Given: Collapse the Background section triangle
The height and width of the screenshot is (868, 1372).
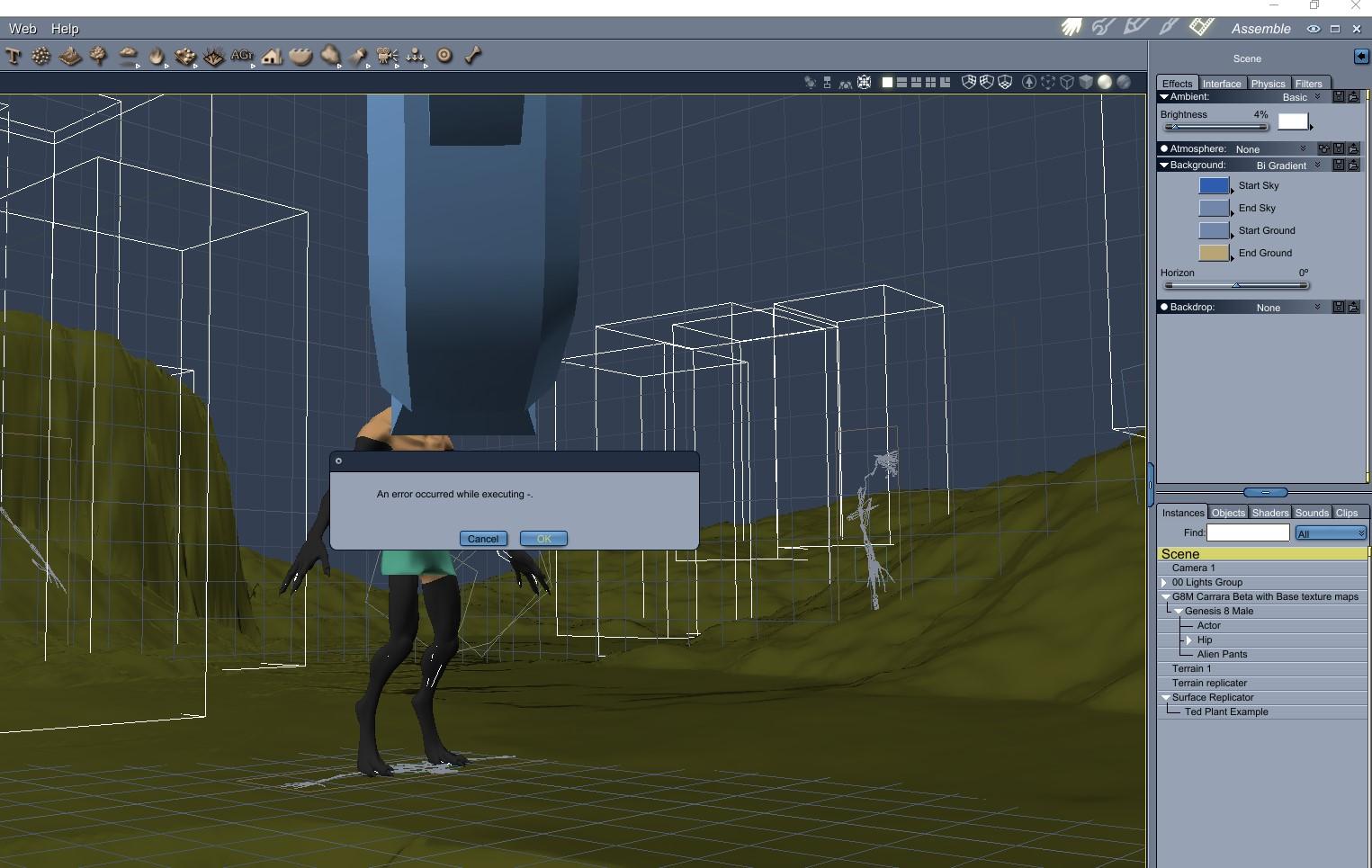Looking at the screenshot, I should click(x=1164, y=165).
